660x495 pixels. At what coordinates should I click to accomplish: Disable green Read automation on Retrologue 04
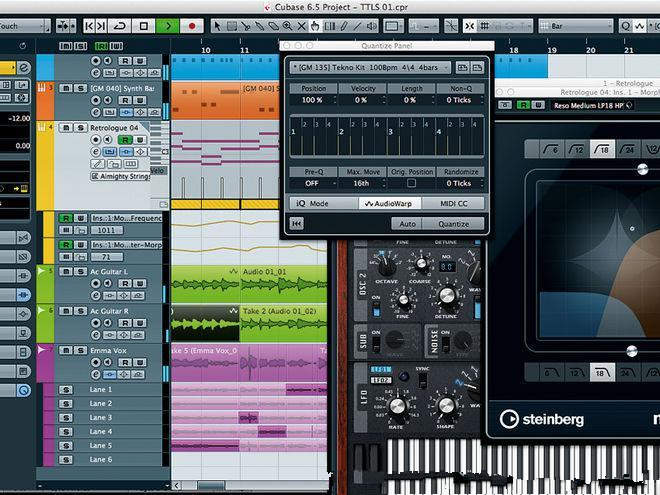[x=125, y=139]
